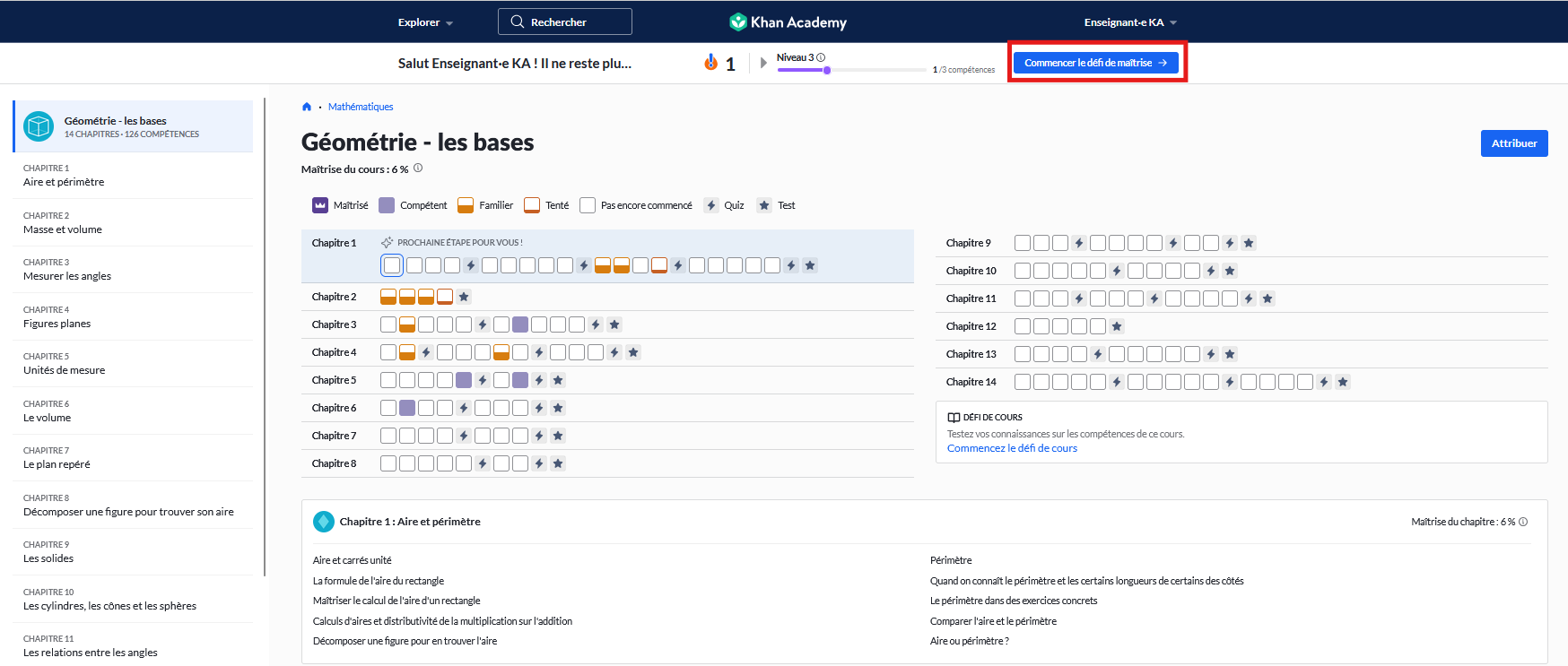The height and width of the screenshot is (666, 1568).
Task: Open the Explorer dropdown menu
Action: 425,22
